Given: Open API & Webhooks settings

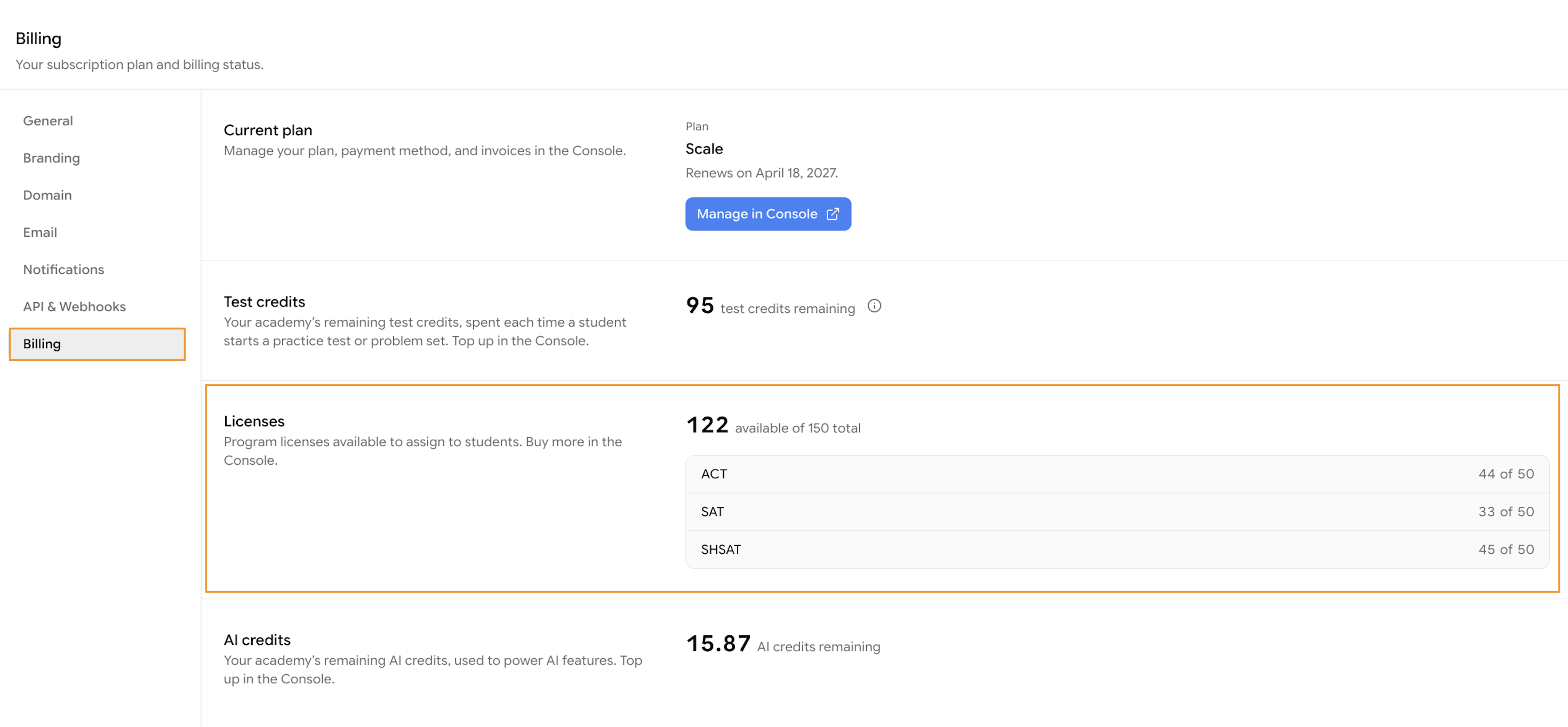Looking at the screenshot, I should click(x=98, y=306).
